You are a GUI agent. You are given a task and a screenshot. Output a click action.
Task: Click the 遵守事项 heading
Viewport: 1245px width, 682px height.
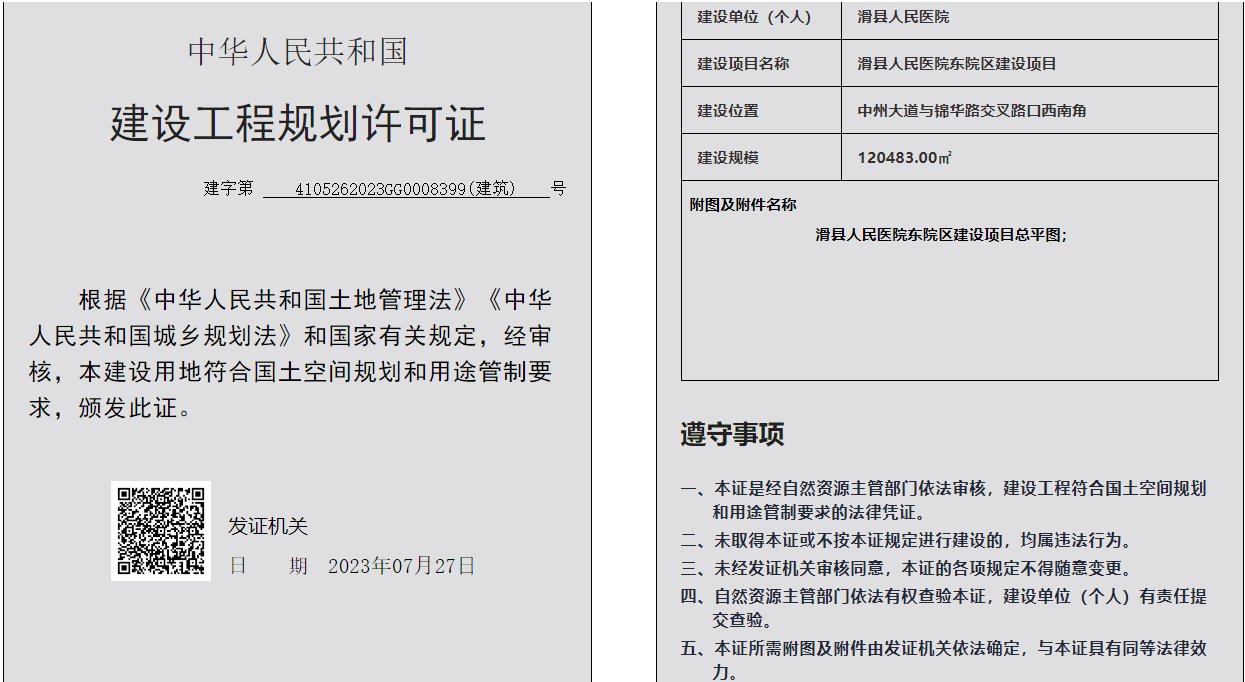pyautogui.click(x=733, y=434)
